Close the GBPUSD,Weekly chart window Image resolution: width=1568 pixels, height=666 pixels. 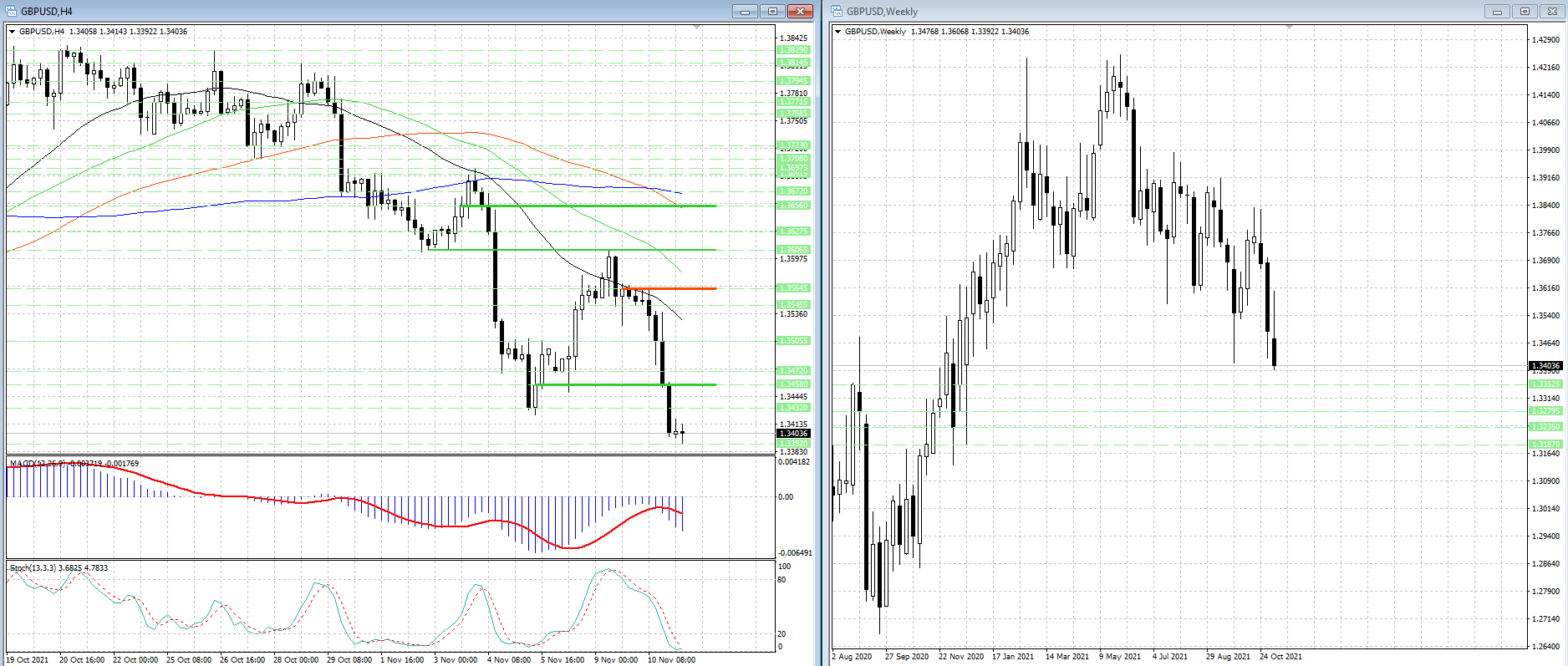click(1552, 11)
